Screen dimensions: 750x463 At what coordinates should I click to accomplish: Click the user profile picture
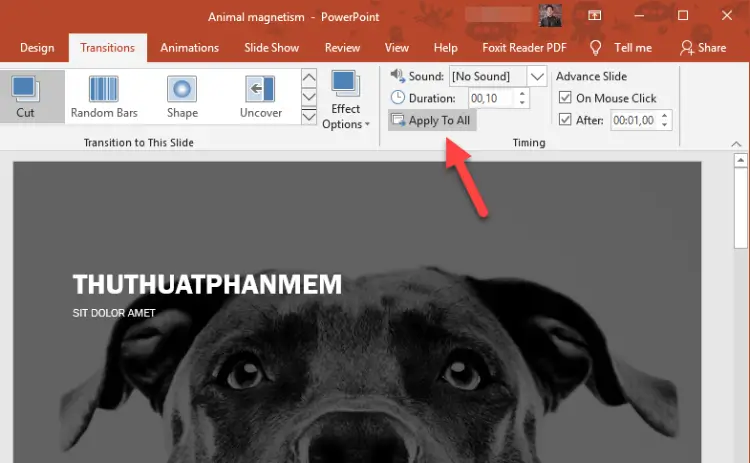(550, 15)
